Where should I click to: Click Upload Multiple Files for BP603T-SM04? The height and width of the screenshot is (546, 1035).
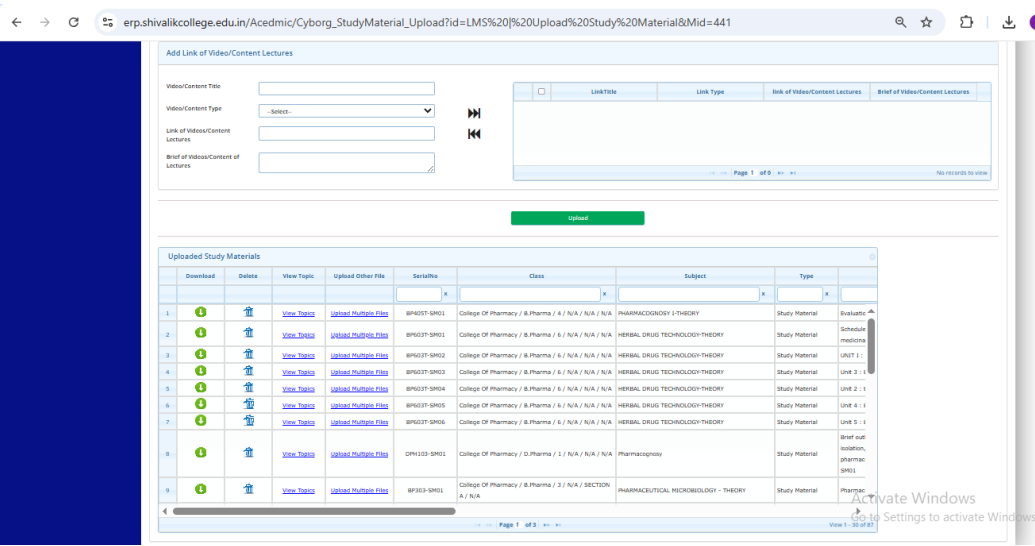[359, 389]
